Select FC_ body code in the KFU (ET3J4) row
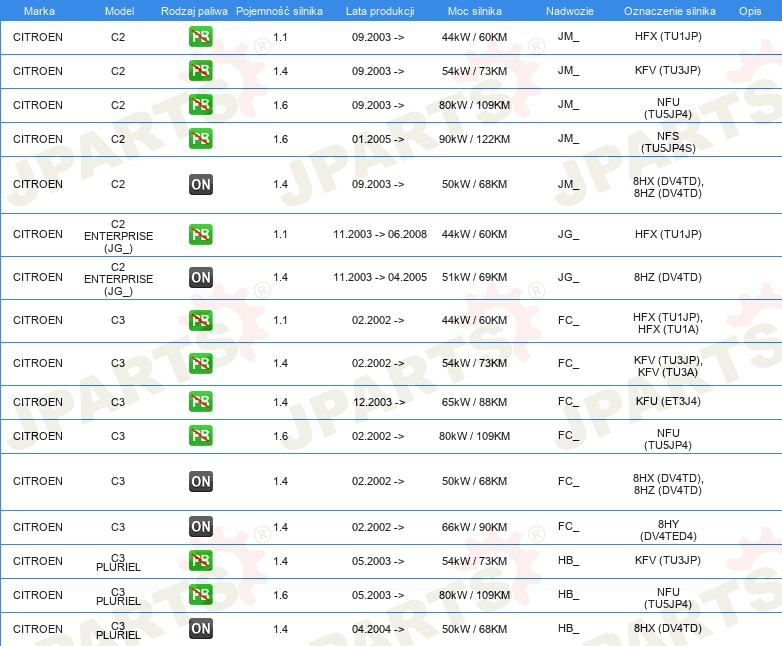Viewport: 782px width, 646px height. [x=569, y=402]
